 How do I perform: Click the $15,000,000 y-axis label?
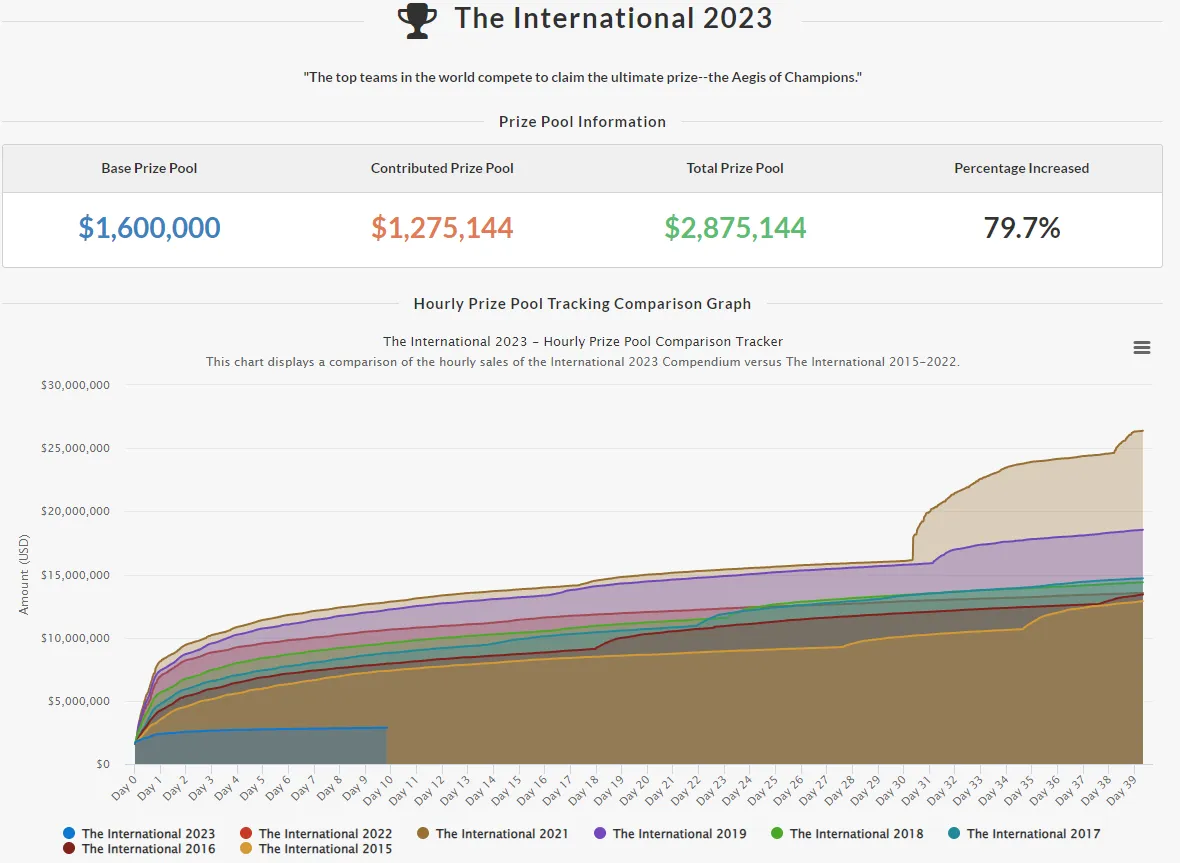(x=75, y=576)
